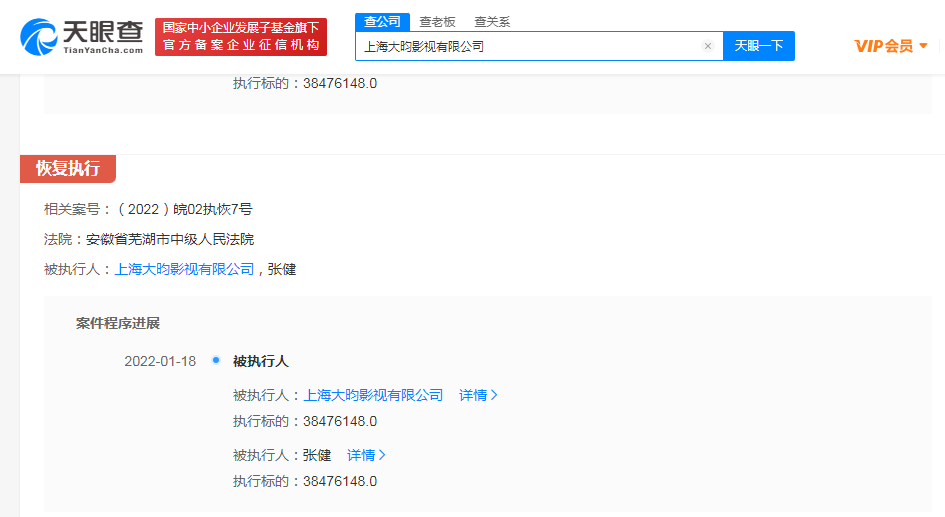The height and width of the screenshot is (517, 945).
Task: Select case number text (2022)皖02执恢7号
Action: point(183,210)
